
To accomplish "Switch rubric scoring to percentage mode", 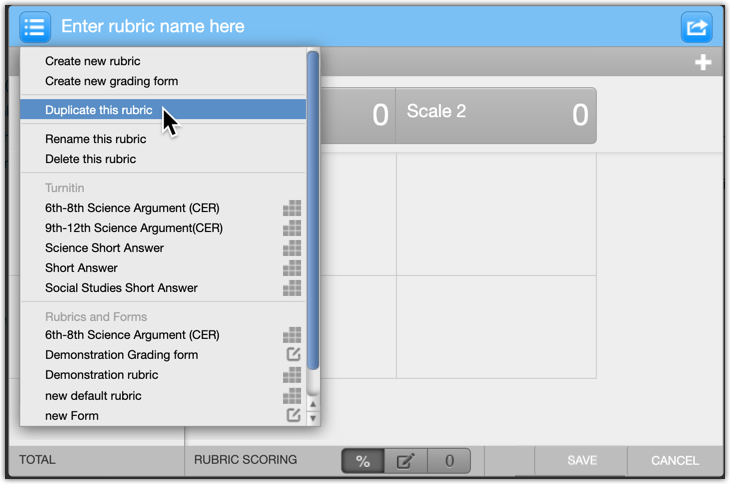I will (363, 461).
